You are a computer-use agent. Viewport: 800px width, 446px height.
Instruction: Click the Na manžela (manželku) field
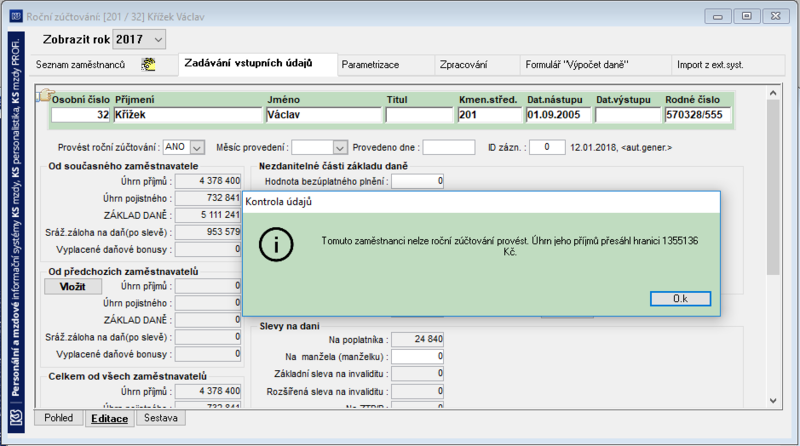pyautogui.click(x=417, y=357)
